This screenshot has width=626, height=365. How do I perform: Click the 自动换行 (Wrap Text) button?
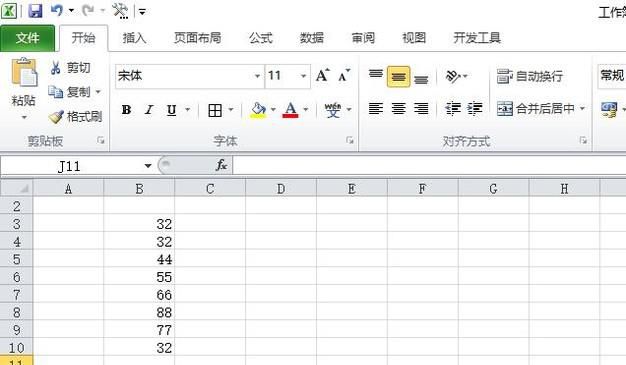[530, 76]
